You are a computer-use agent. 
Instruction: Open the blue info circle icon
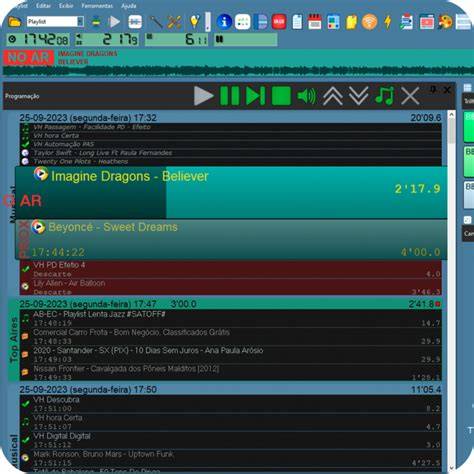point(224,22)
